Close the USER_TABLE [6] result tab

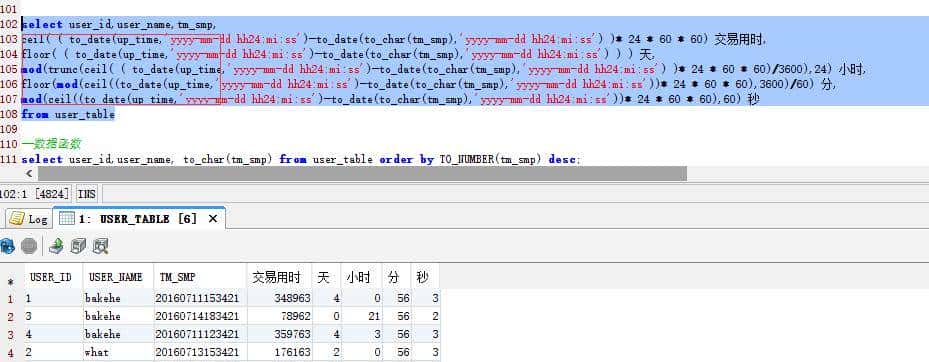(x=213, y=219)
